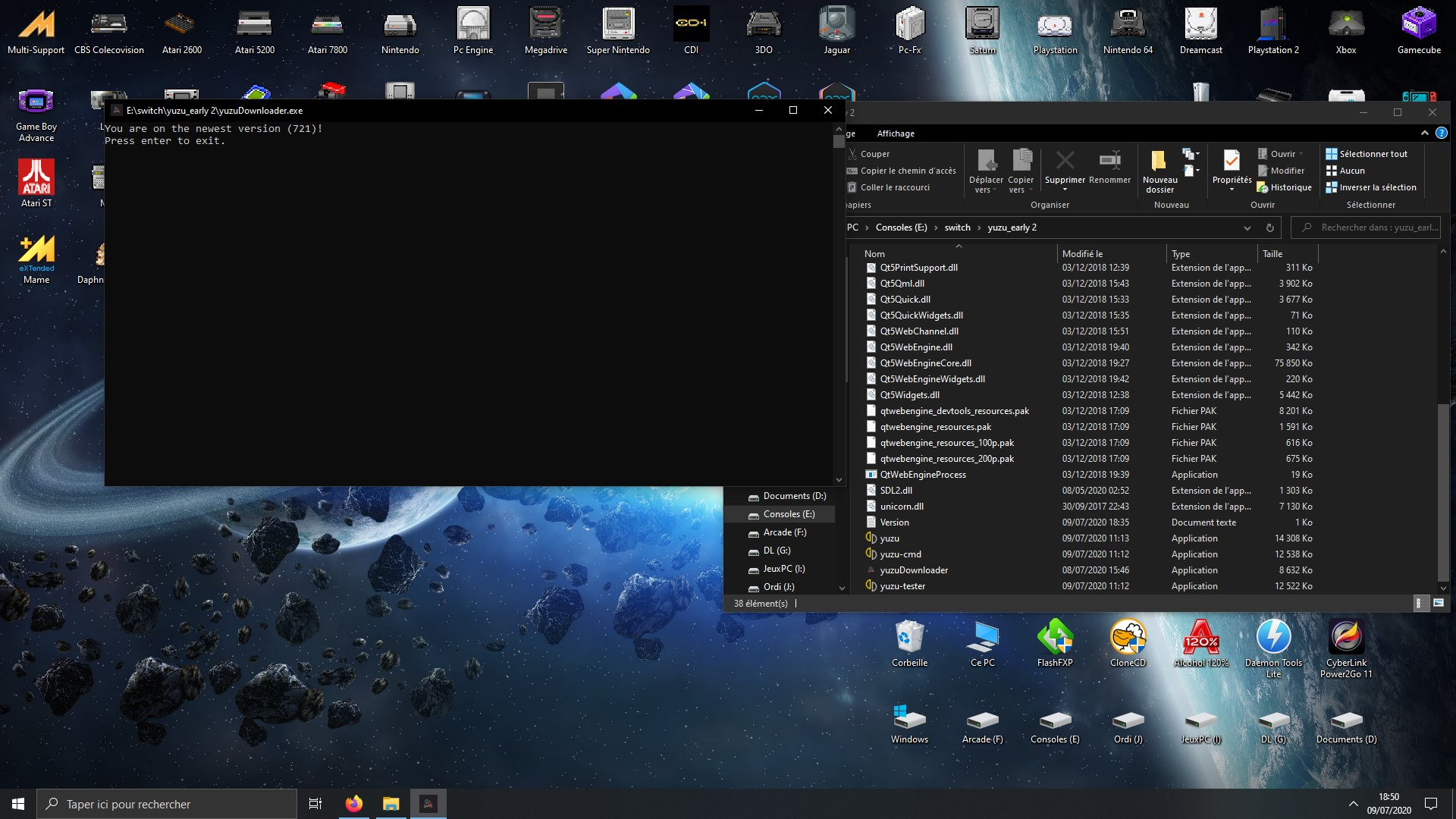Sort files by Modifié le column header

pyautogui.click(x=1112, y=254)
